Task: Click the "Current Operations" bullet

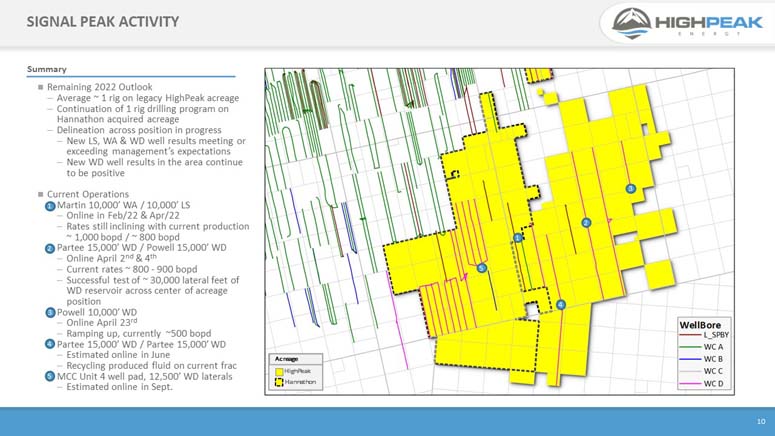Action: pos(88,194)
